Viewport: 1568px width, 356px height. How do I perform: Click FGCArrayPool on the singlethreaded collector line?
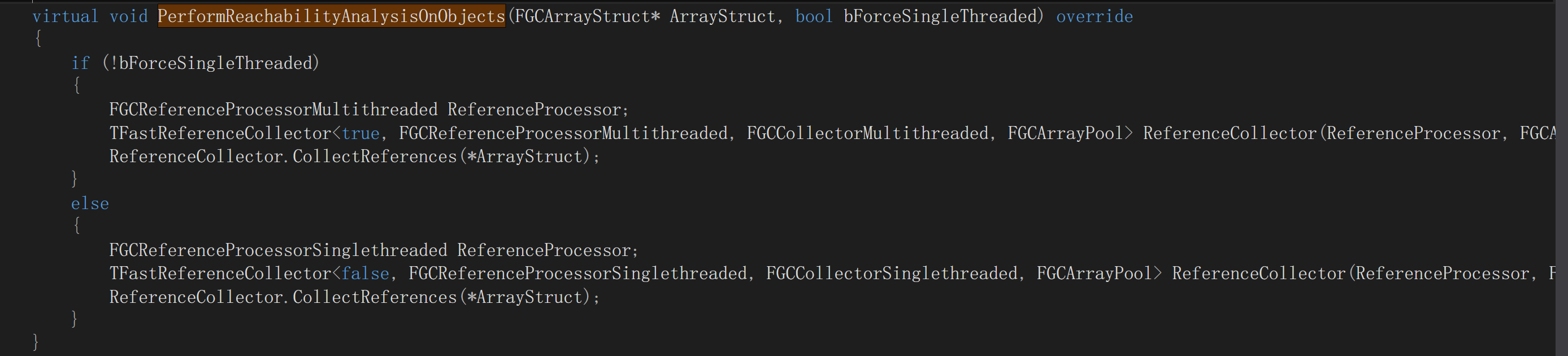tap(1094, 274)
